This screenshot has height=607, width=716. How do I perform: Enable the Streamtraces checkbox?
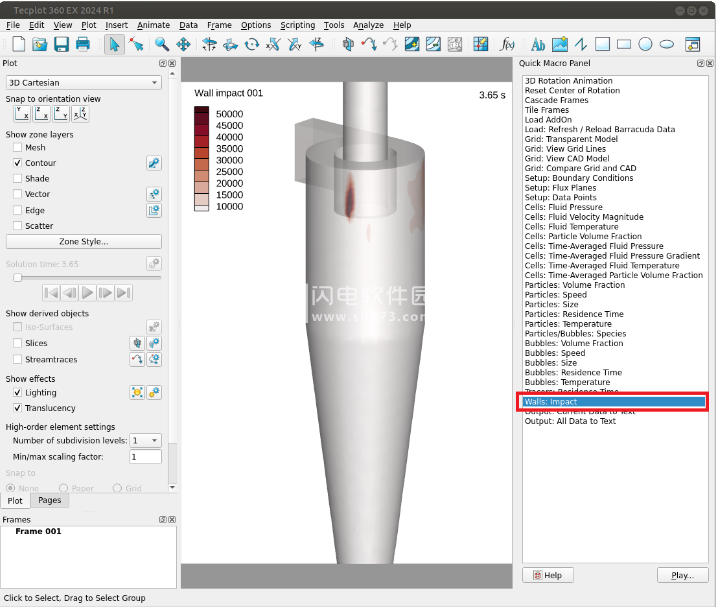click(x=17, y=359)
